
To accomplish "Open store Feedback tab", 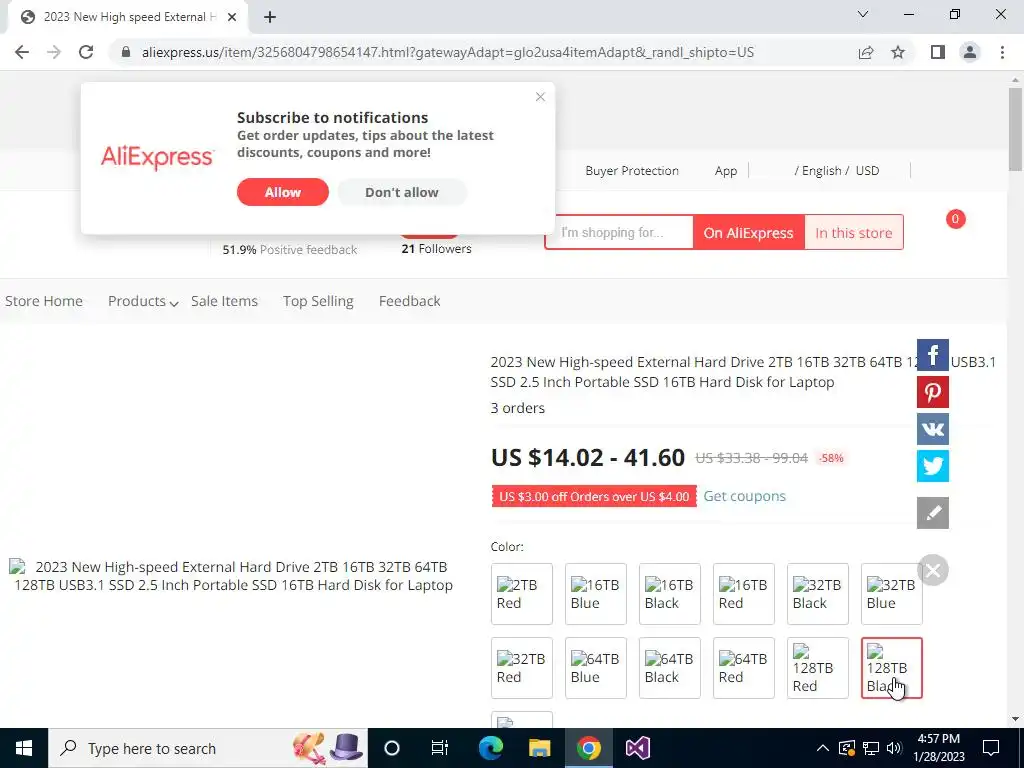I will coord(409,301).
